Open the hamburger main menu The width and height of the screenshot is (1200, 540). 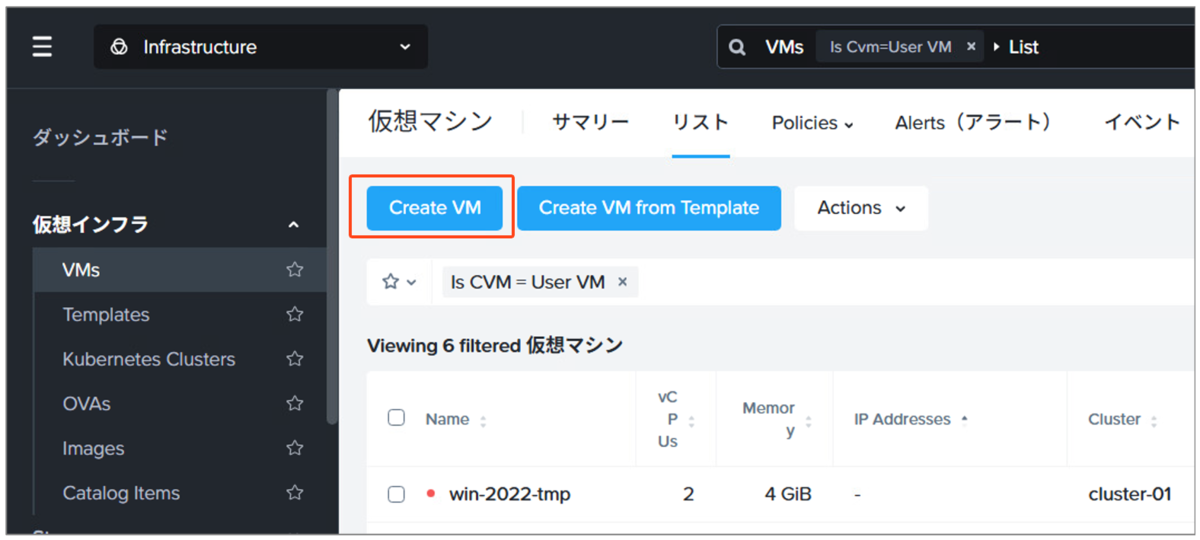42,47
